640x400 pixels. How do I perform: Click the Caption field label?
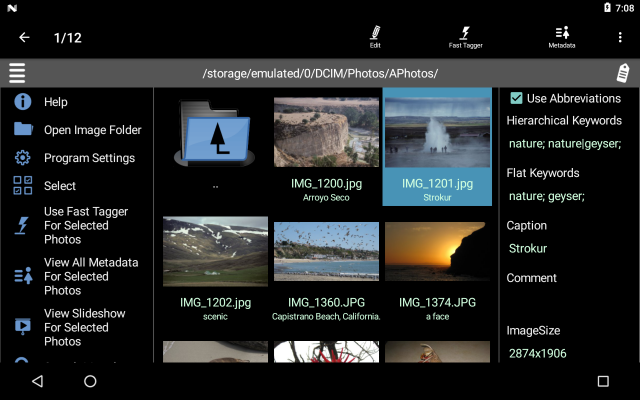click(x=527, y=225)
